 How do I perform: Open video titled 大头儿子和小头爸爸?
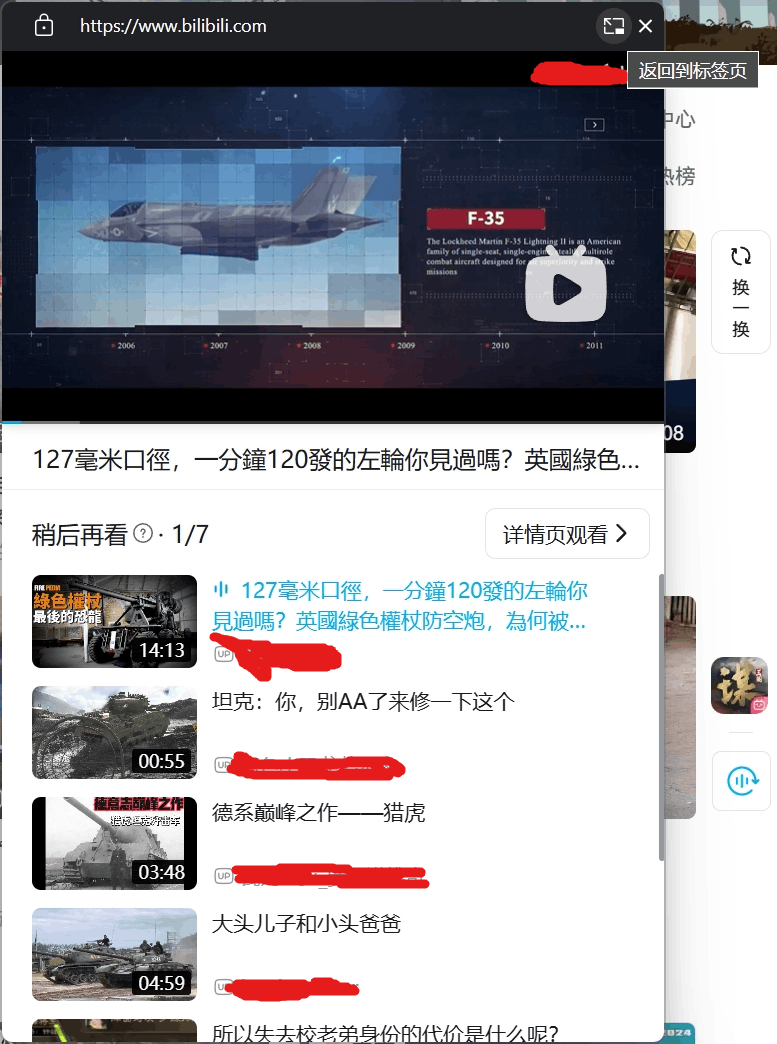[306, 923]
